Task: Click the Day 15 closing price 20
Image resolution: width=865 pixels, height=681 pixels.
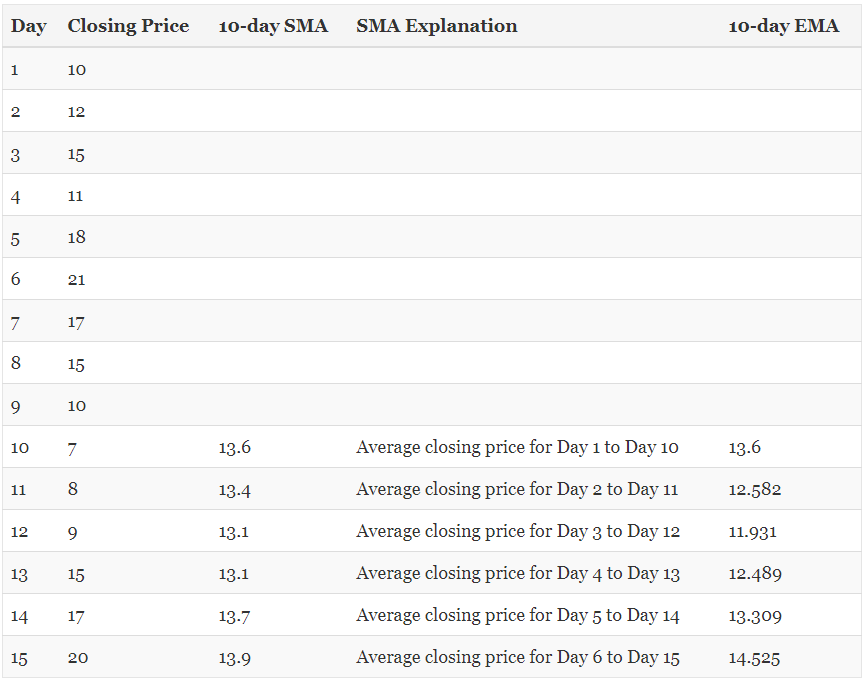Action: pyautogui.click(x=77, y=658)
